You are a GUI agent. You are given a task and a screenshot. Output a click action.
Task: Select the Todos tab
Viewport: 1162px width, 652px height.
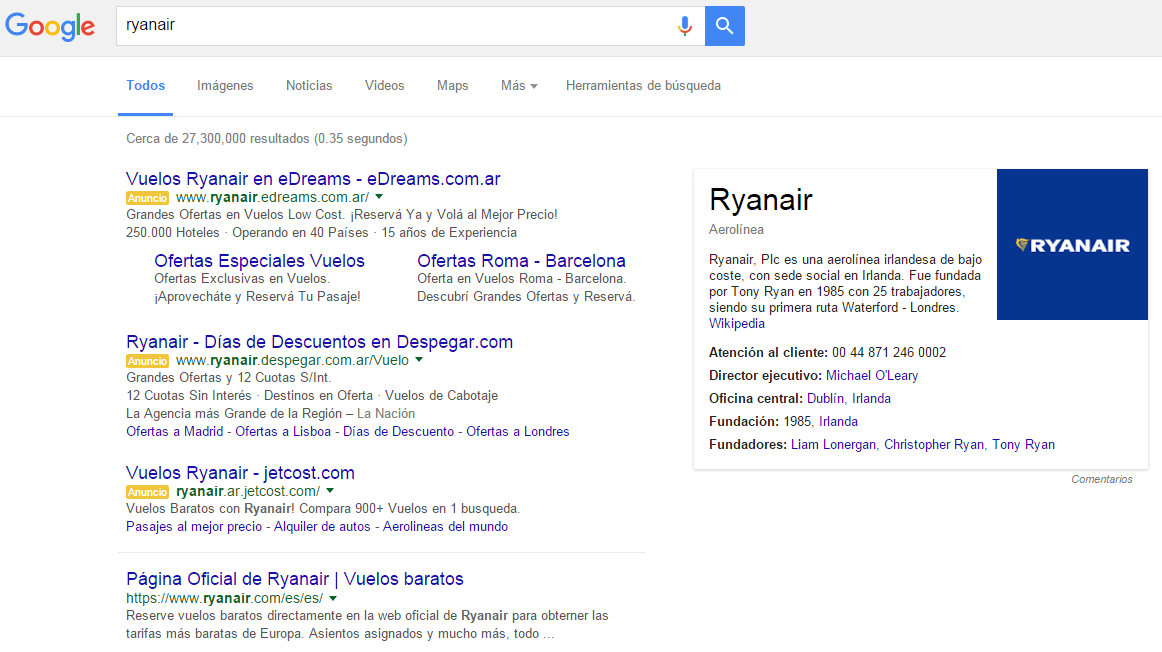[145, 86]
